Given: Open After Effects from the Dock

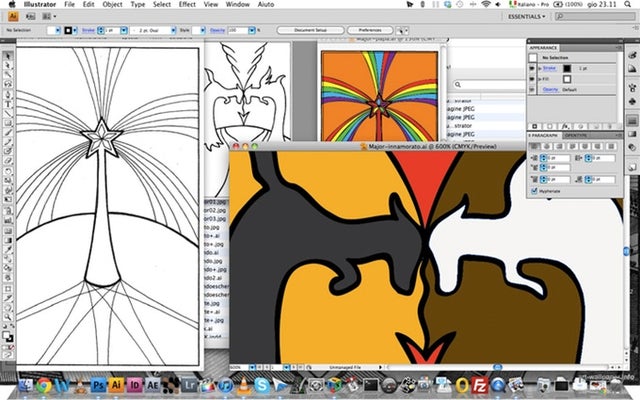Looking at the screenshot, I should tap(154, 386).
